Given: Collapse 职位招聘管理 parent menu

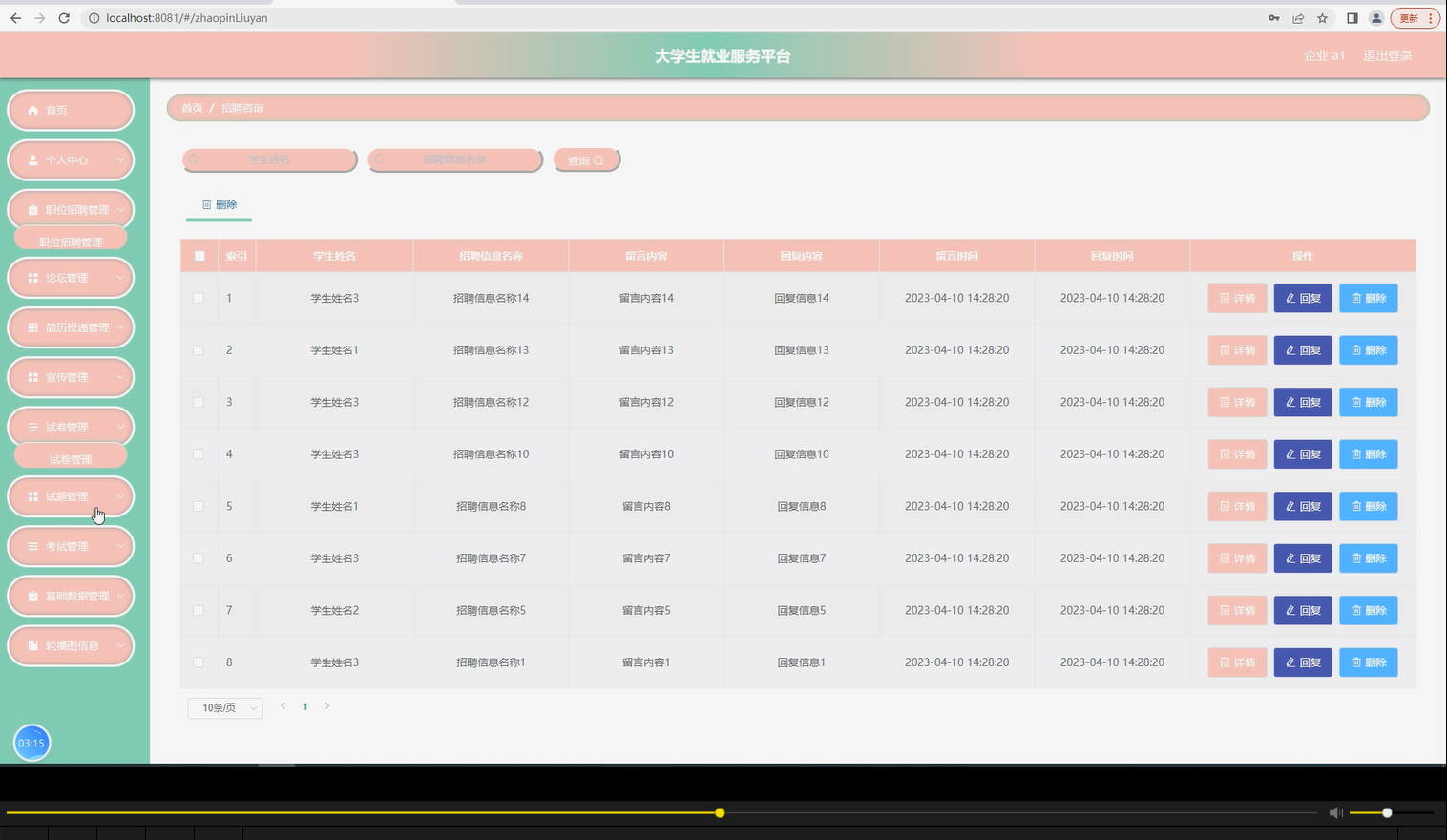Looking at the screenshot, I should coord(71,209).
